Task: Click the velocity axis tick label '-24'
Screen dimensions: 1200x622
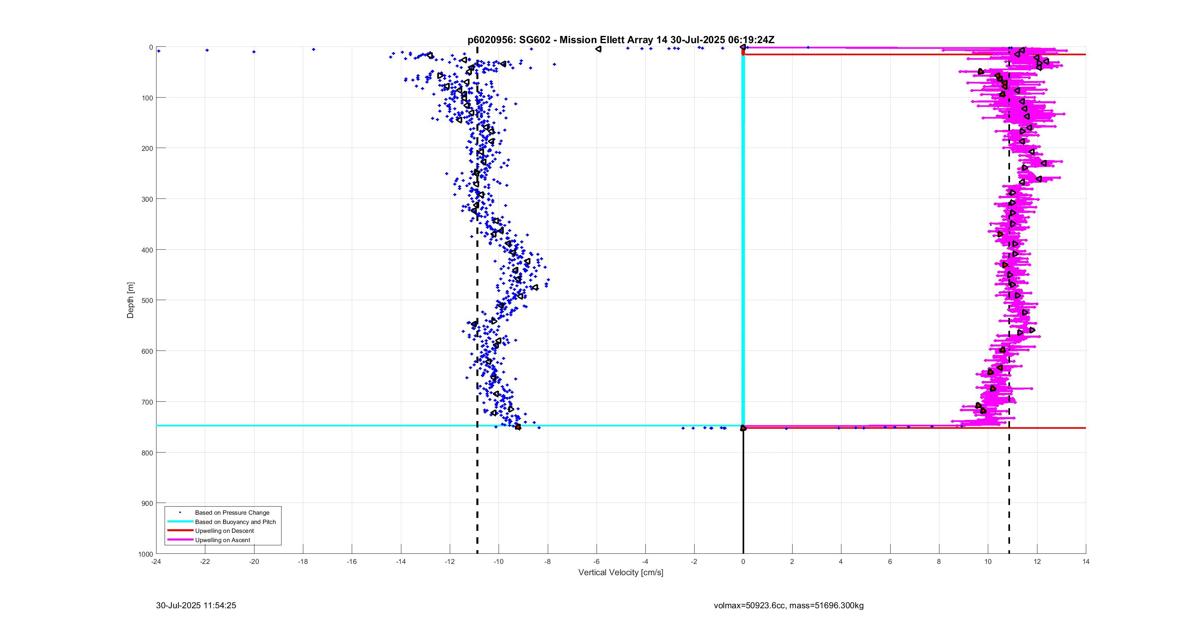Action: coord(156,562)
